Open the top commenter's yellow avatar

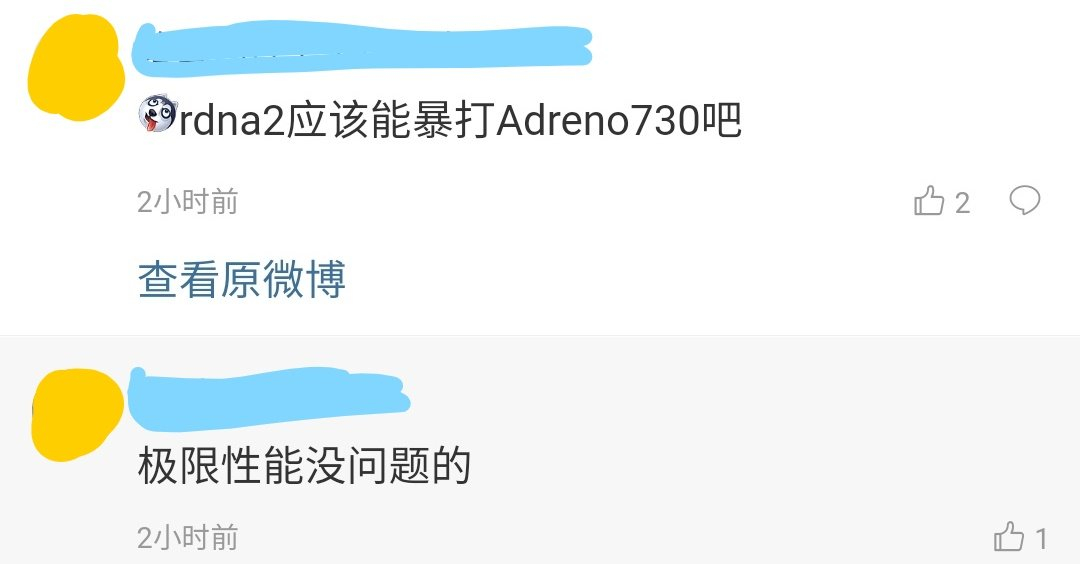coord(76,67)
